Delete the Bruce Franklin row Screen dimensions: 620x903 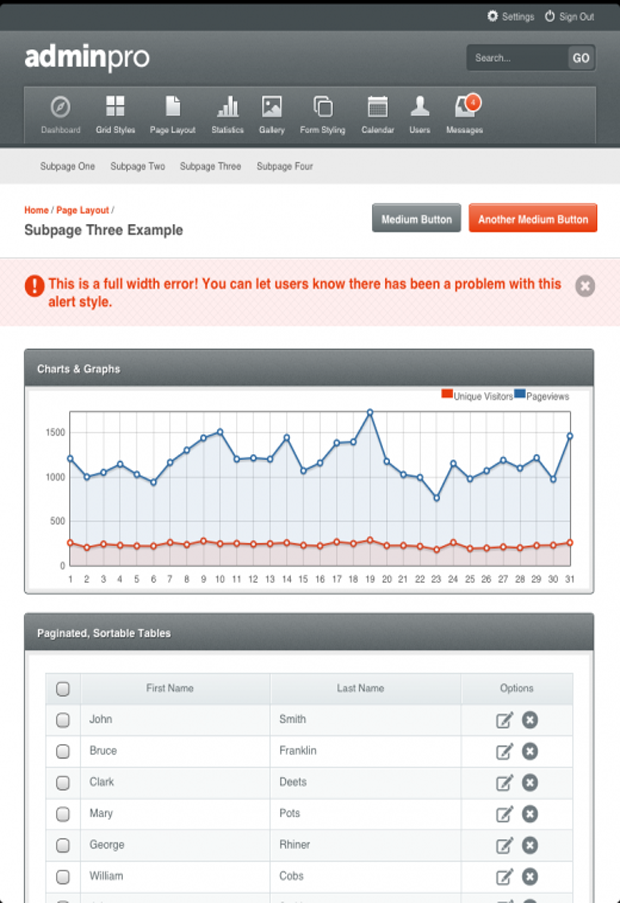coord(530,751)
